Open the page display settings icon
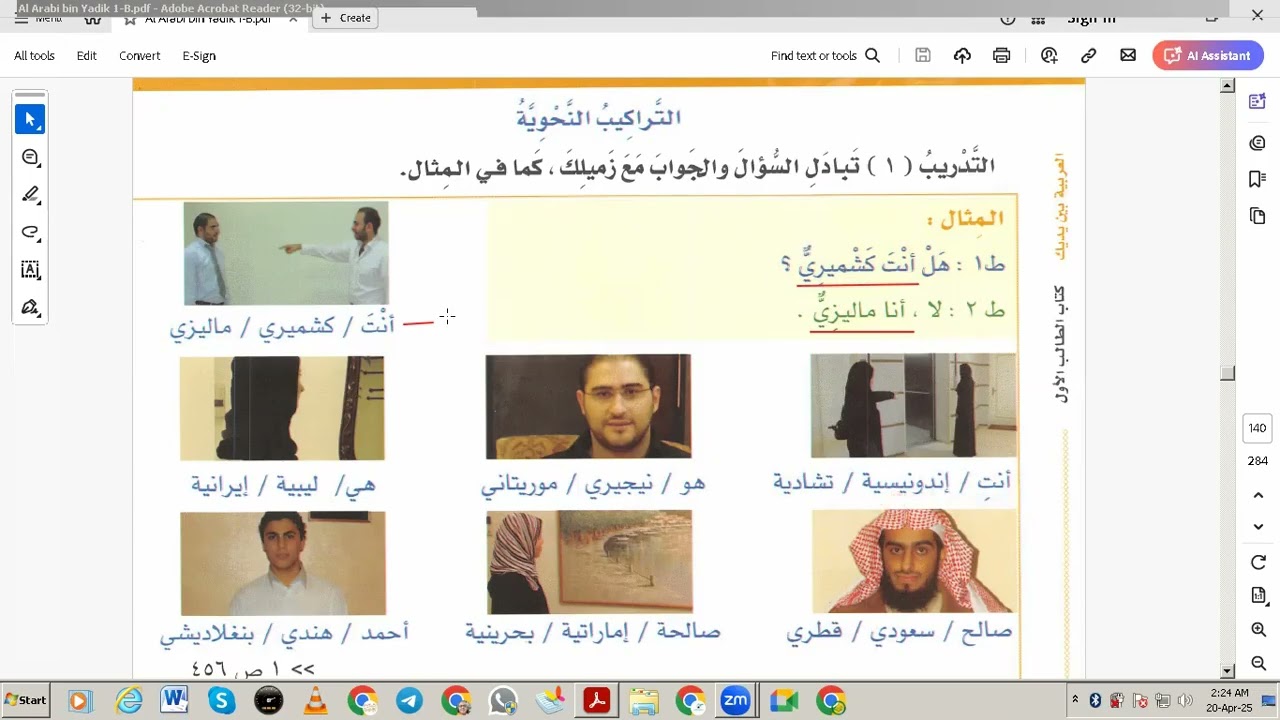Screen dimensions: 1280x720 (x=1258, y=596)
